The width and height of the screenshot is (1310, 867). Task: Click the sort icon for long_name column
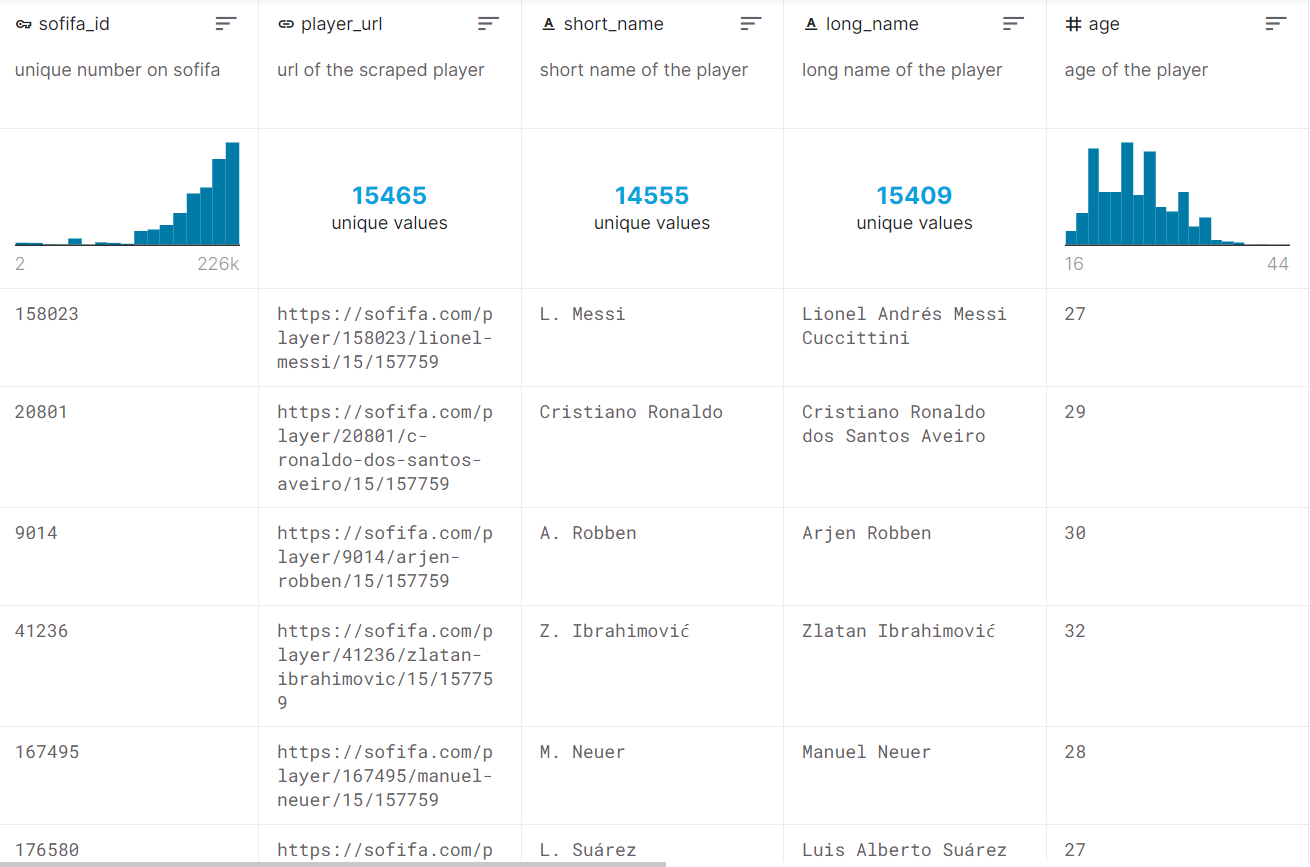tap(1013, 24)
